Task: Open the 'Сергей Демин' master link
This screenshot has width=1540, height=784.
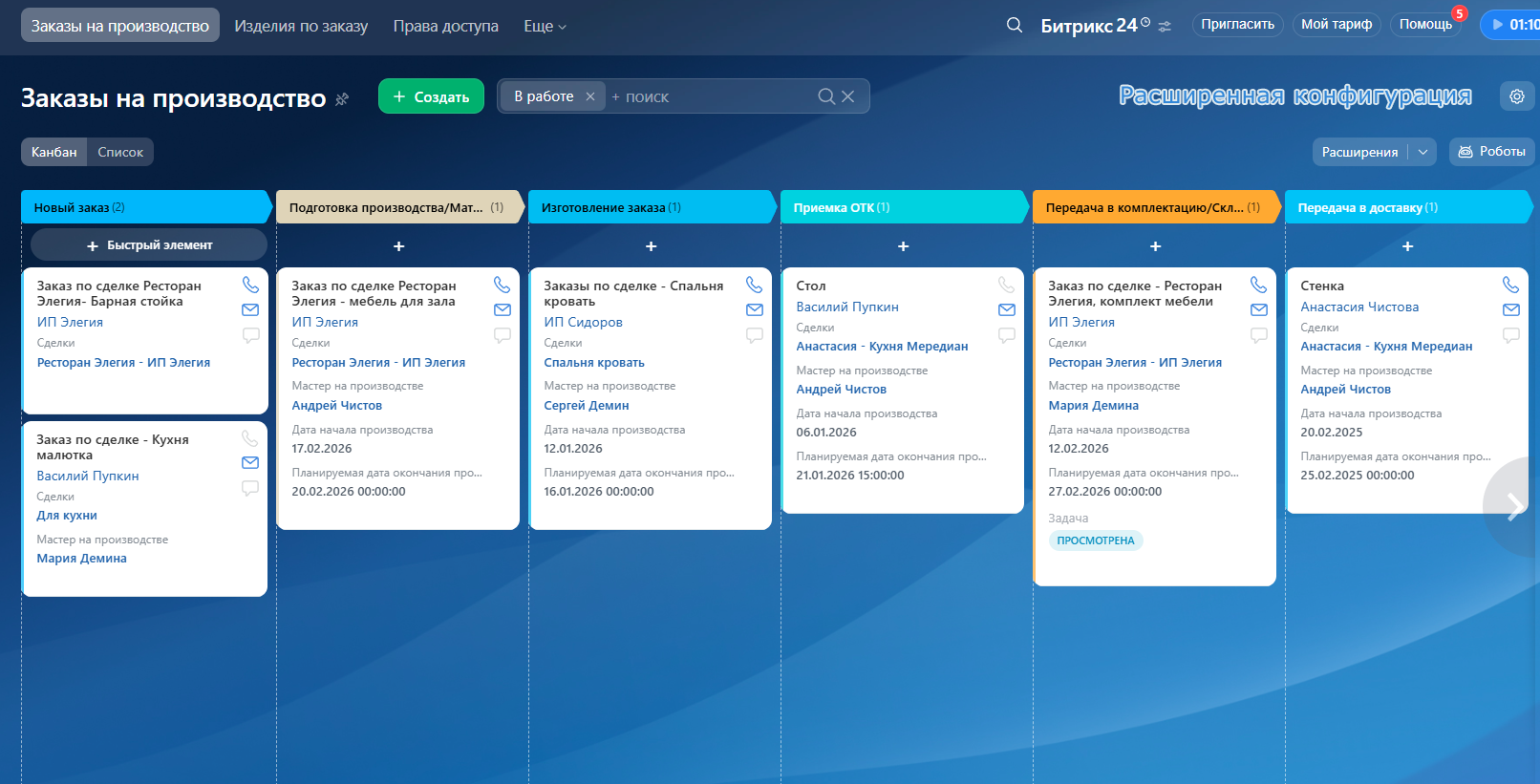Action: pyautogui.click(x=587, y=406)
